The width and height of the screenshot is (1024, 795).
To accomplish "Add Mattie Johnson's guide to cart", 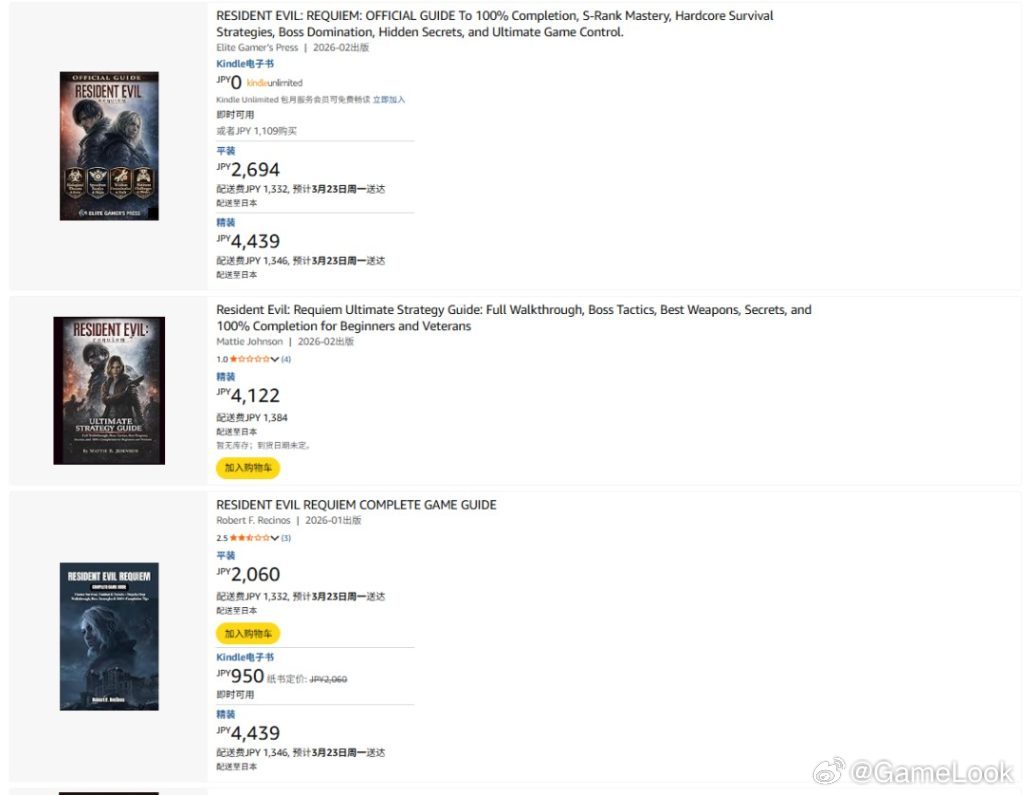I will click(248, 468).
